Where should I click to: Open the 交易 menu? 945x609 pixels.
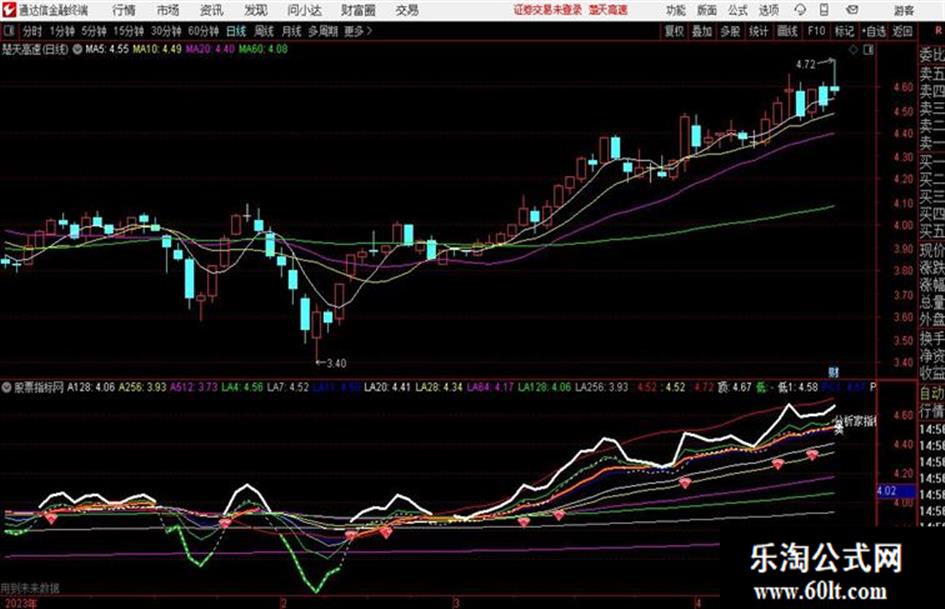click(407, 10)
